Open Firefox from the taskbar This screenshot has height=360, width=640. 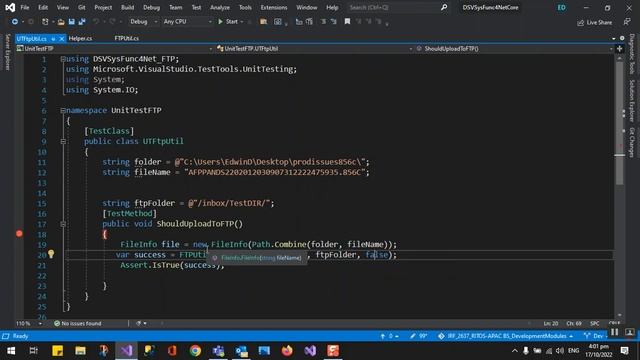coord(287,351)
